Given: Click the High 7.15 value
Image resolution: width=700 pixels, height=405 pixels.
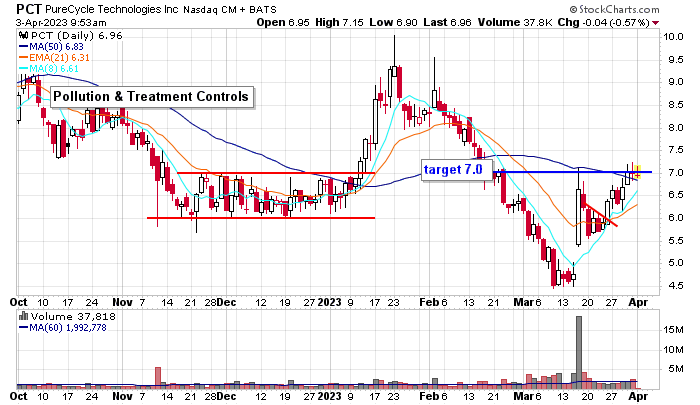Looking at the screenshot, I should click(339, 22).
